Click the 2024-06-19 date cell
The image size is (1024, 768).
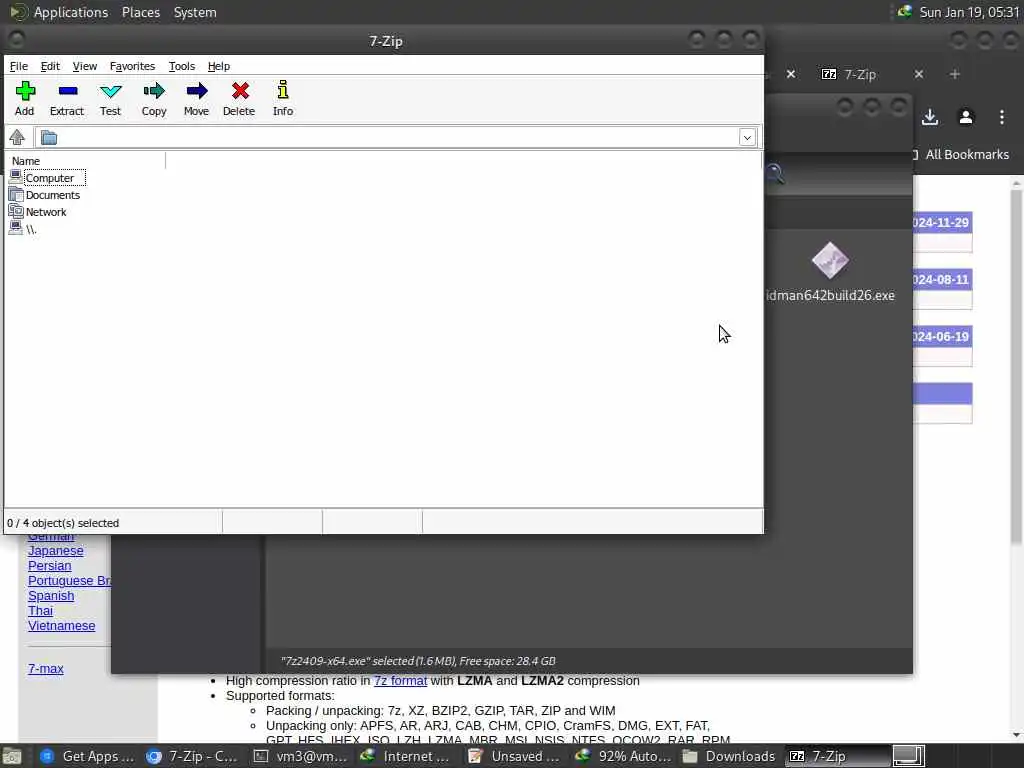(x=942, y=336)
